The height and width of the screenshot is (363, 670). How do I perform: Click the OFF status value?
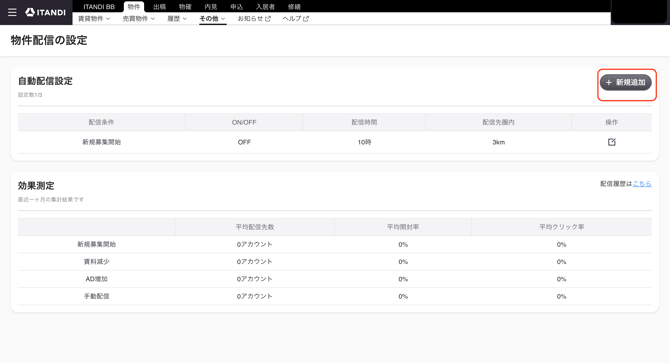pos(244,142)
